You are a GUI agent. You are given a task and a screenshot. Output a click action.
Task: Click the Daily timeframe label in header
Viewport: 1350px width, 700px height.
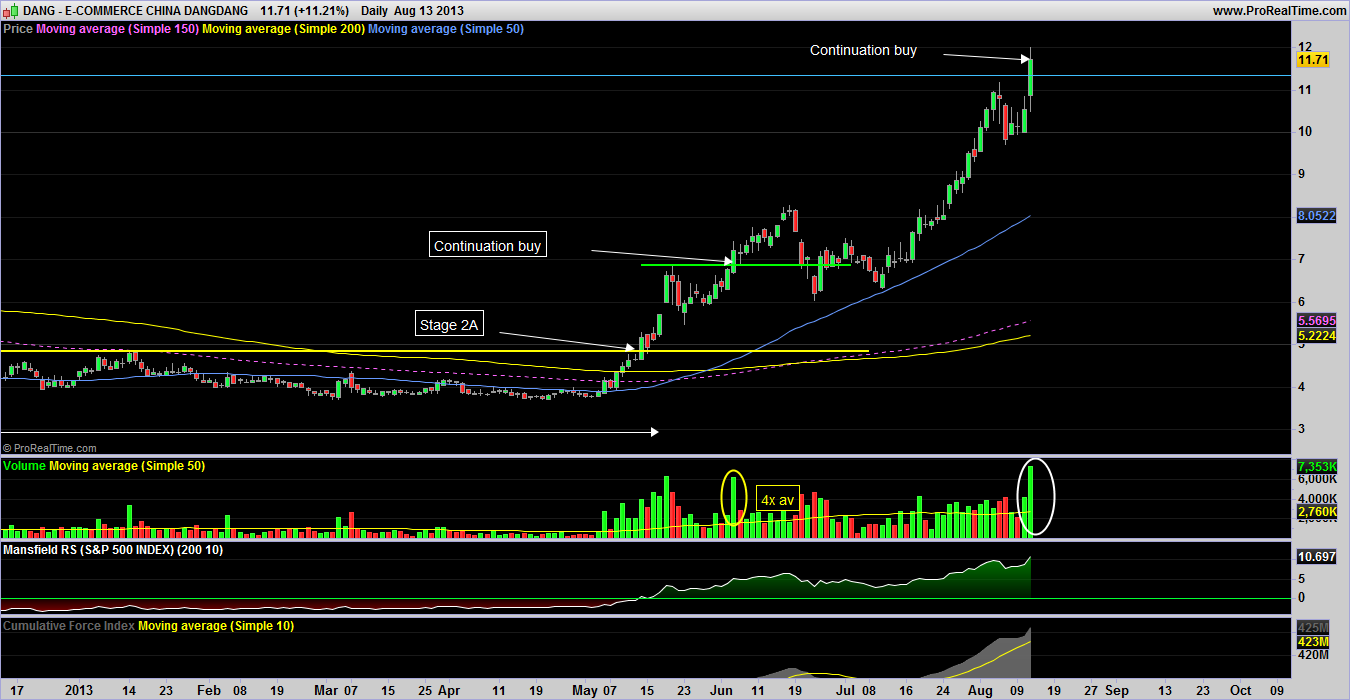point(375,10)
